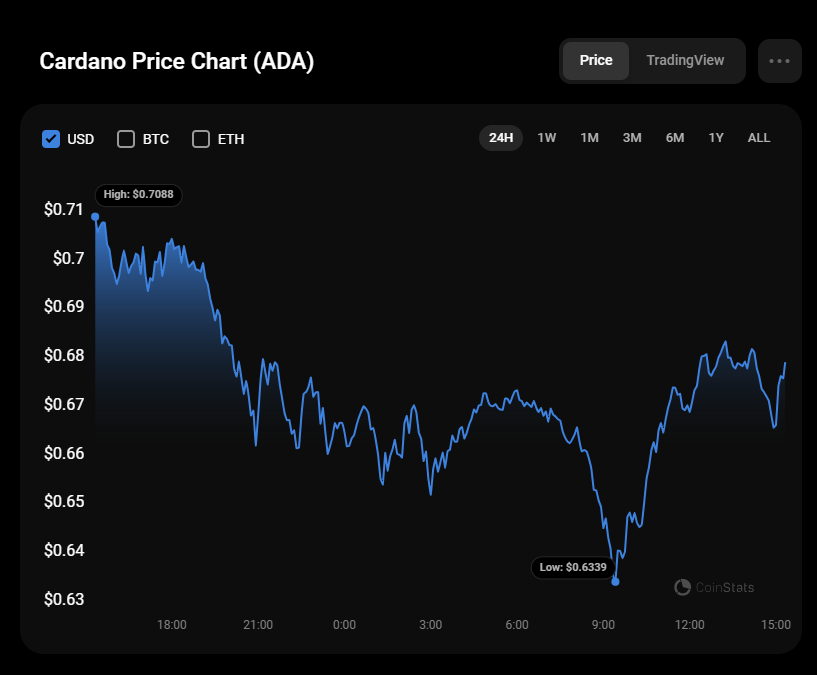Select the 3M time range
Image resolution: width=817 pixels, height=675 pixels.
[632, 138]
